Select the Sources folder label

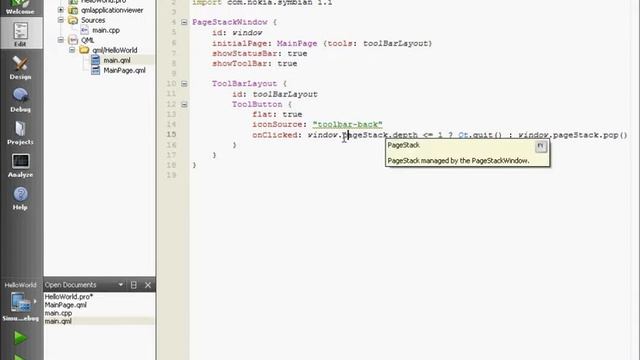tap(93, 20)
